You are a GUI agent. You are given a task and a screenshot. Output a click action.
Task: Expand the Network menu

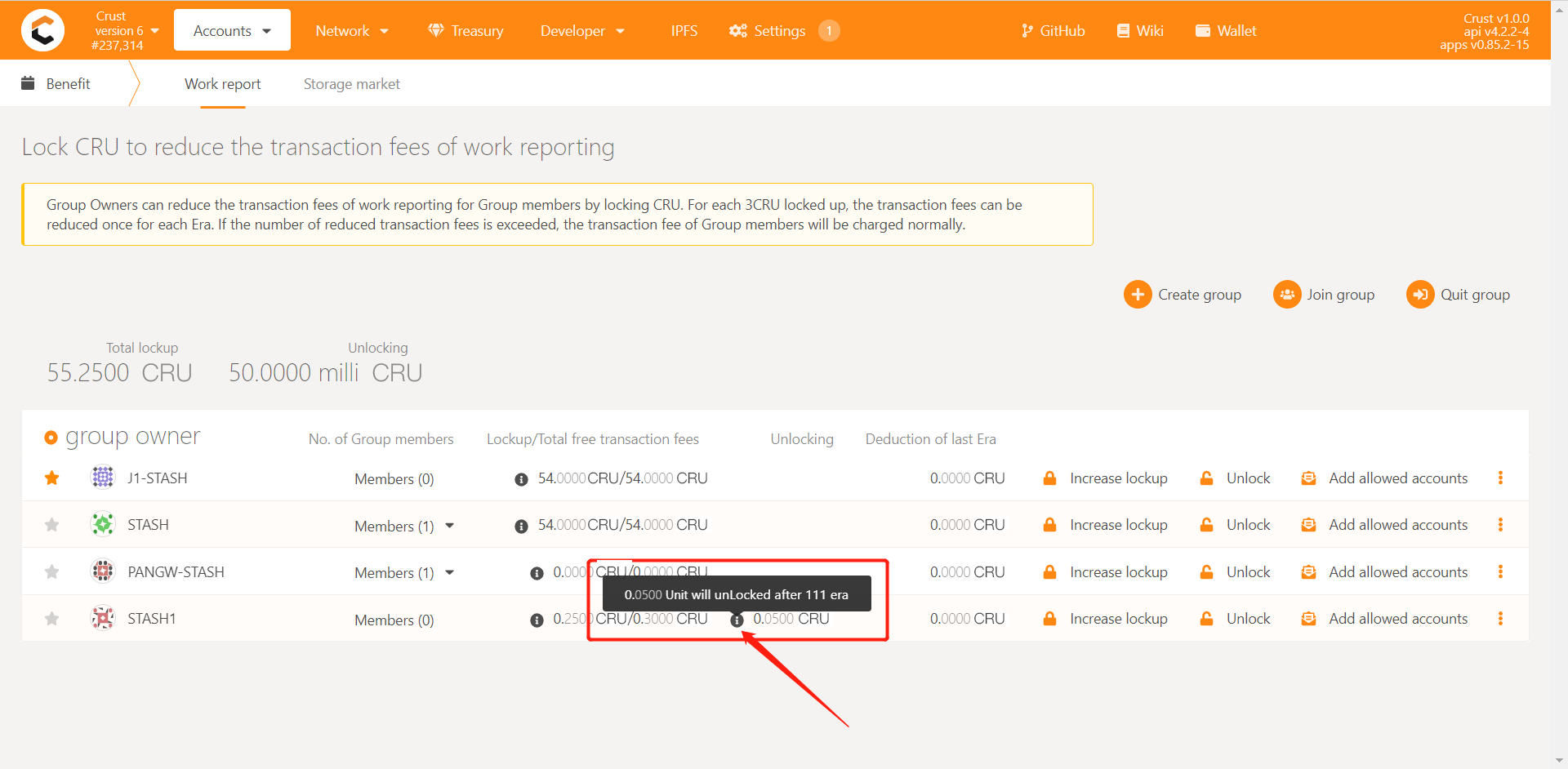point(352,30)
